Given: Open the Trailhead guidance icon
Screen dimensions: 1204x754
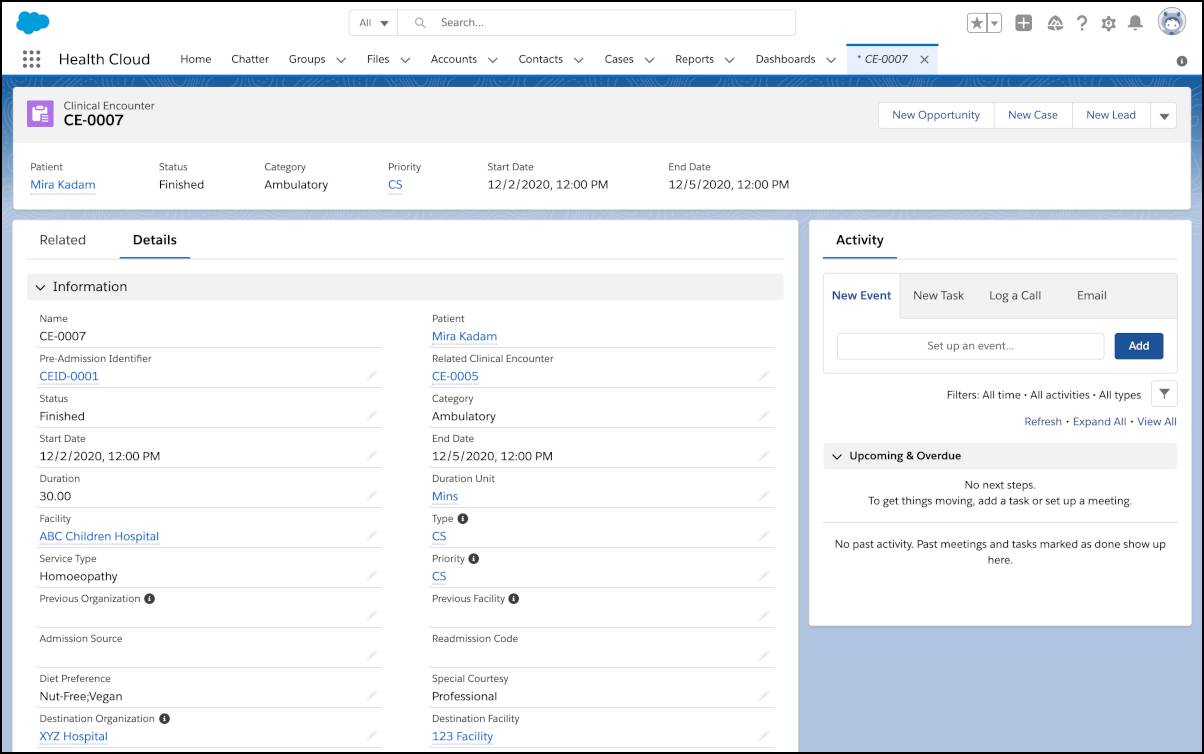Looking at the screenshot, I should 1054,23.
